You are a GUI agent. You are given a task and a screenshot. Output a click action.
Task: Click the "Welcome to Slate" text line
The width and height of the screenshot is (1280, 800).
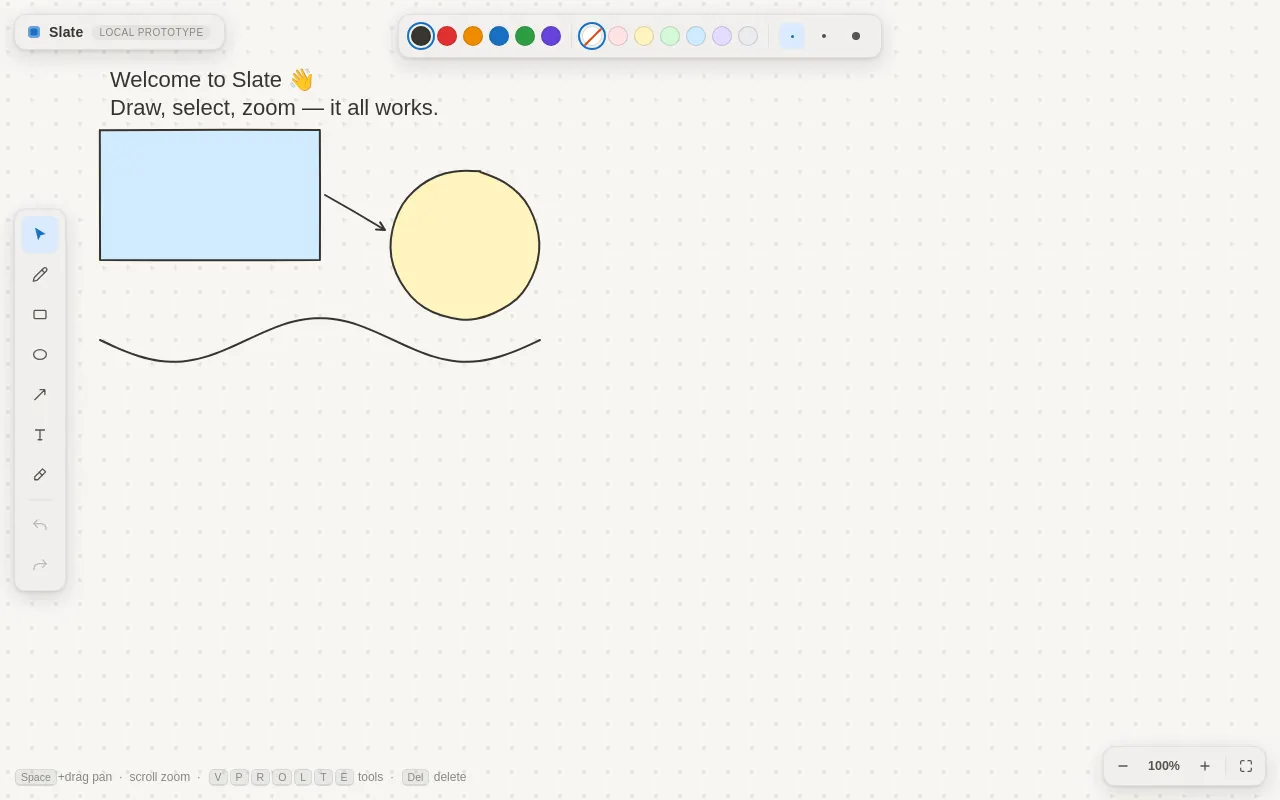[212, 80]
